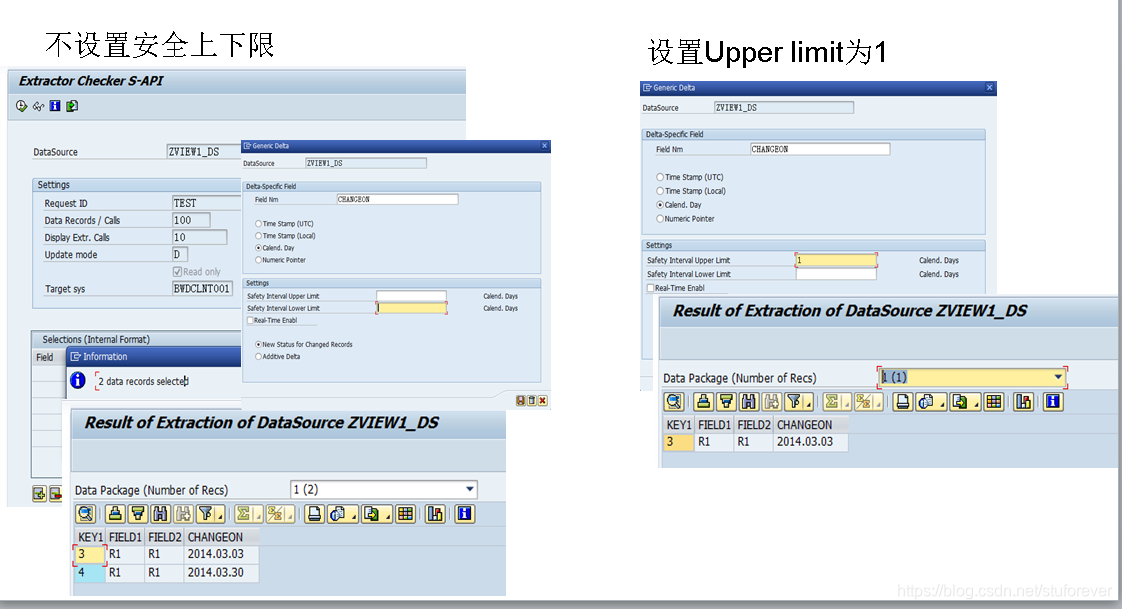Click the Save icon at bottom of ZVIEW1_DS dialog over Extractor Checker
The width and height of the screenshot is (1122, 609).
(521, 401)
